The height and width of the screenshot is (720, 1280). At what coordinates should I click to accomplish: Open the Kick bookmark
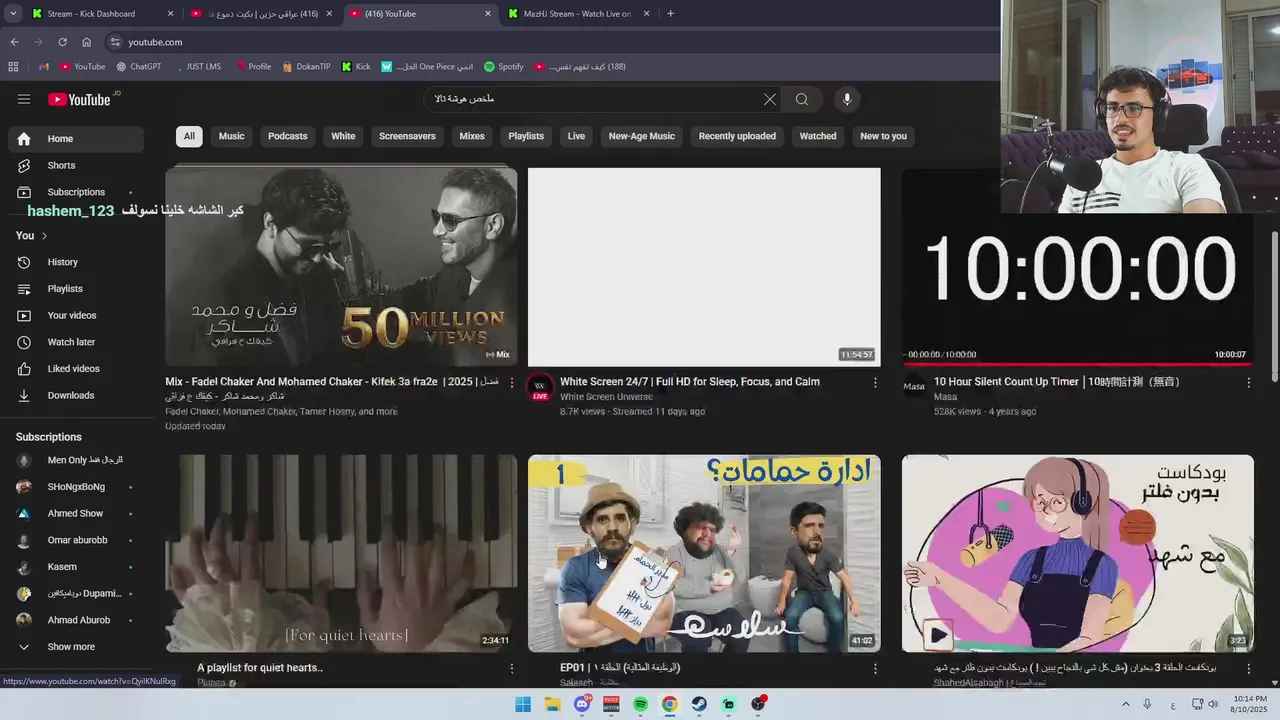point(356,67)
